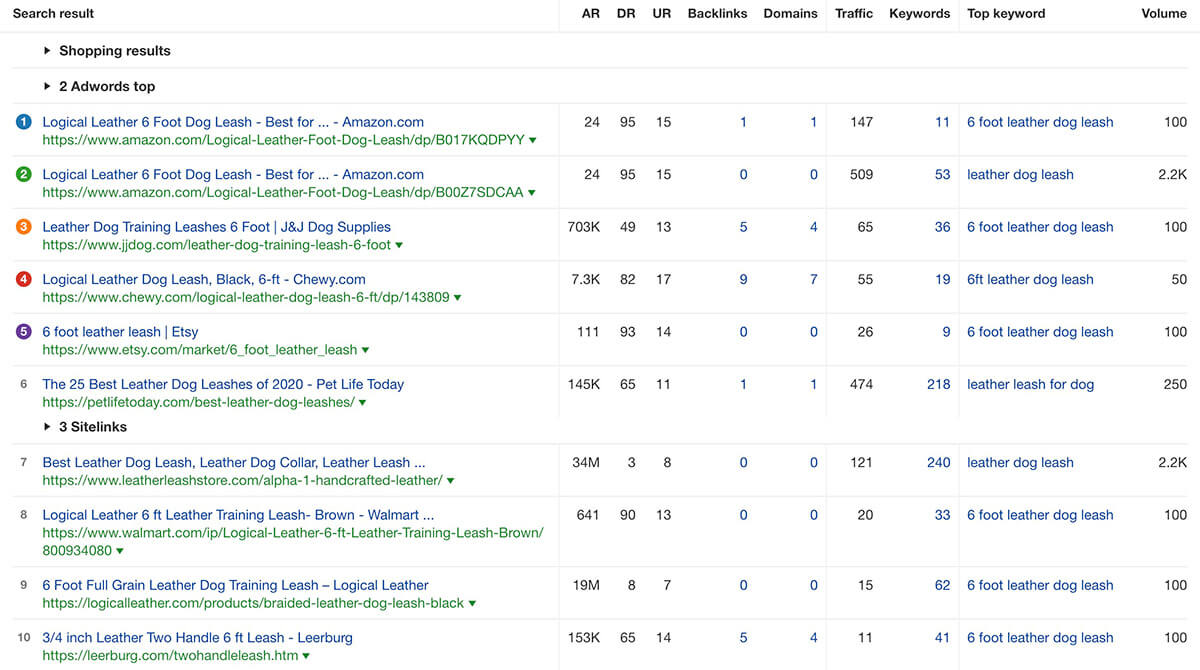
Task: Click traffic value 509 in second Amazon row
Action: [861, 174]
